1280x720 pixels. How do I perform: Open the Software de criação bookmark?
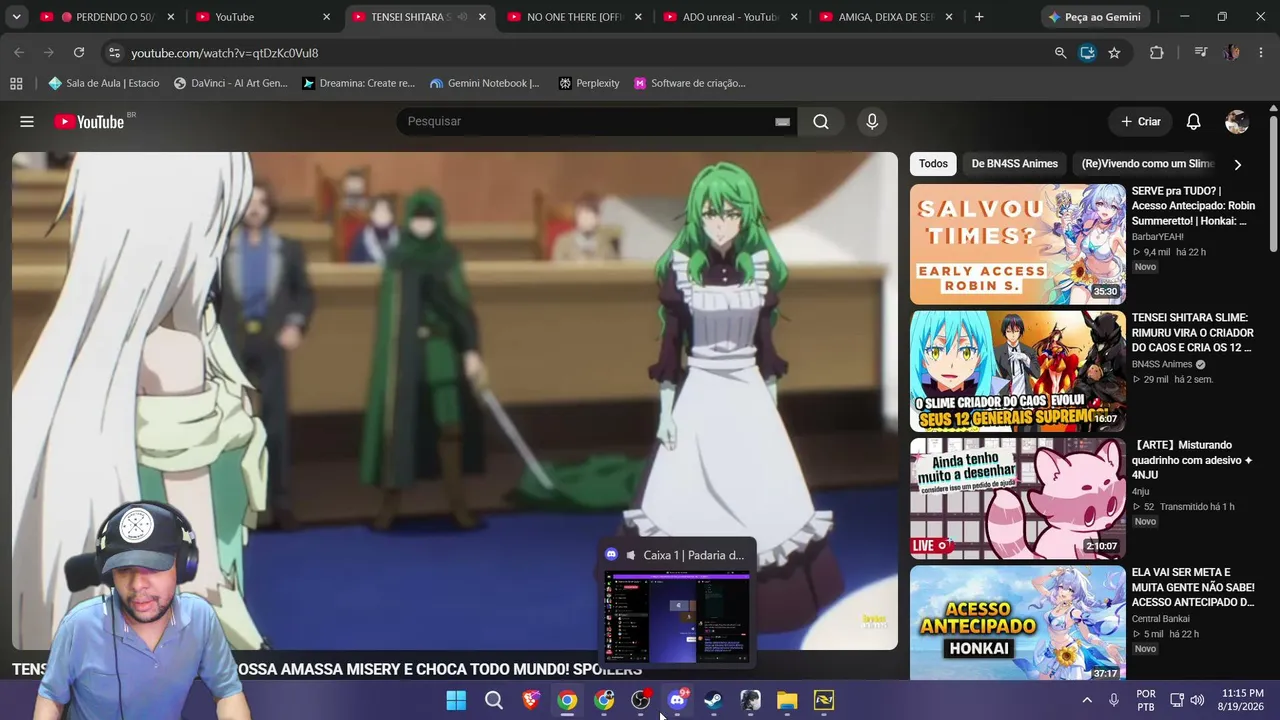tap(690, 83)
